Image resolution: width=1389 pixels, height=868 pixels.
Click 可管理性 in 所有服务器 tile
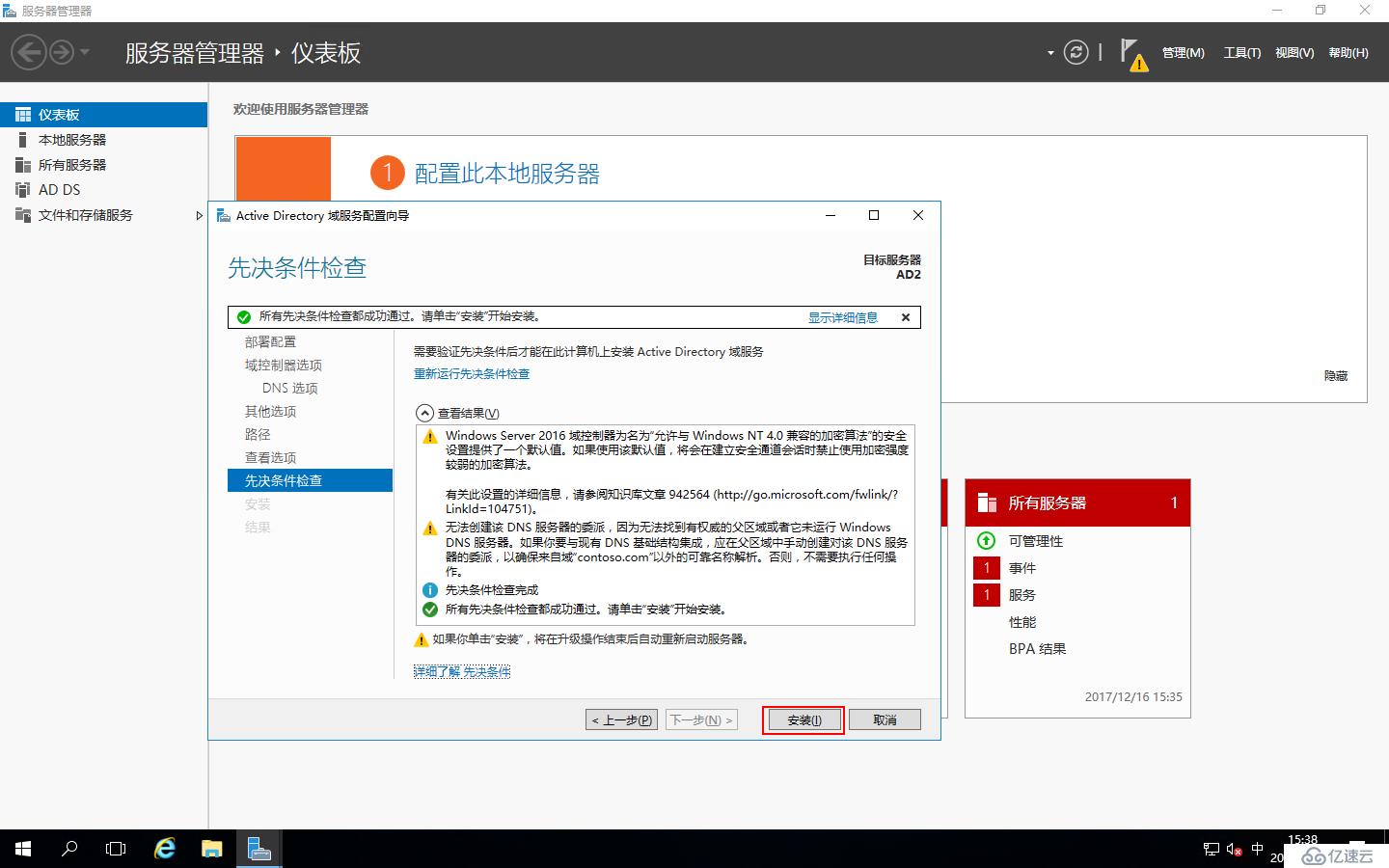(x=1036, y=541)
